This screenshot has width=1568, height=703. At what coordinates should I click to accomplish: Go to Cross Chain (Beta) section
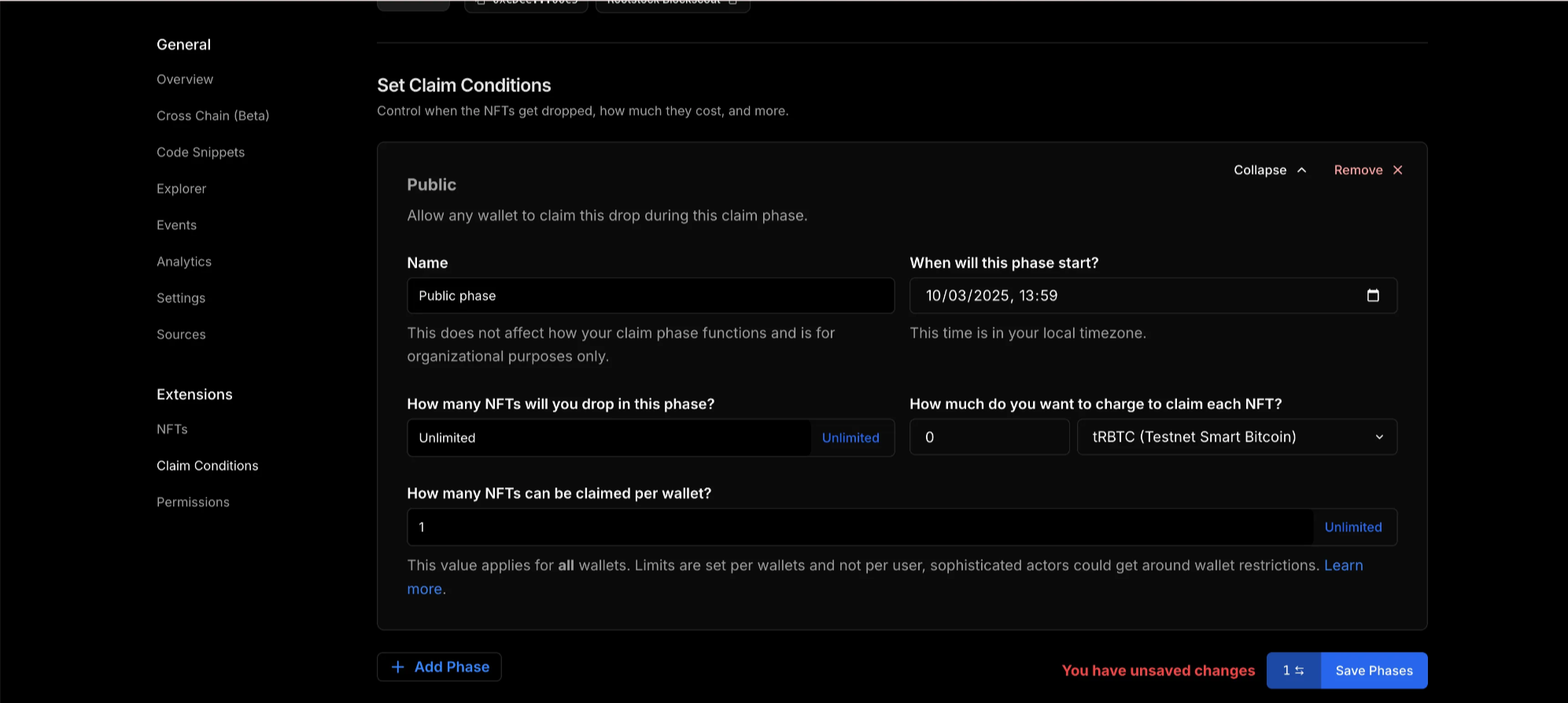[212, 116]
